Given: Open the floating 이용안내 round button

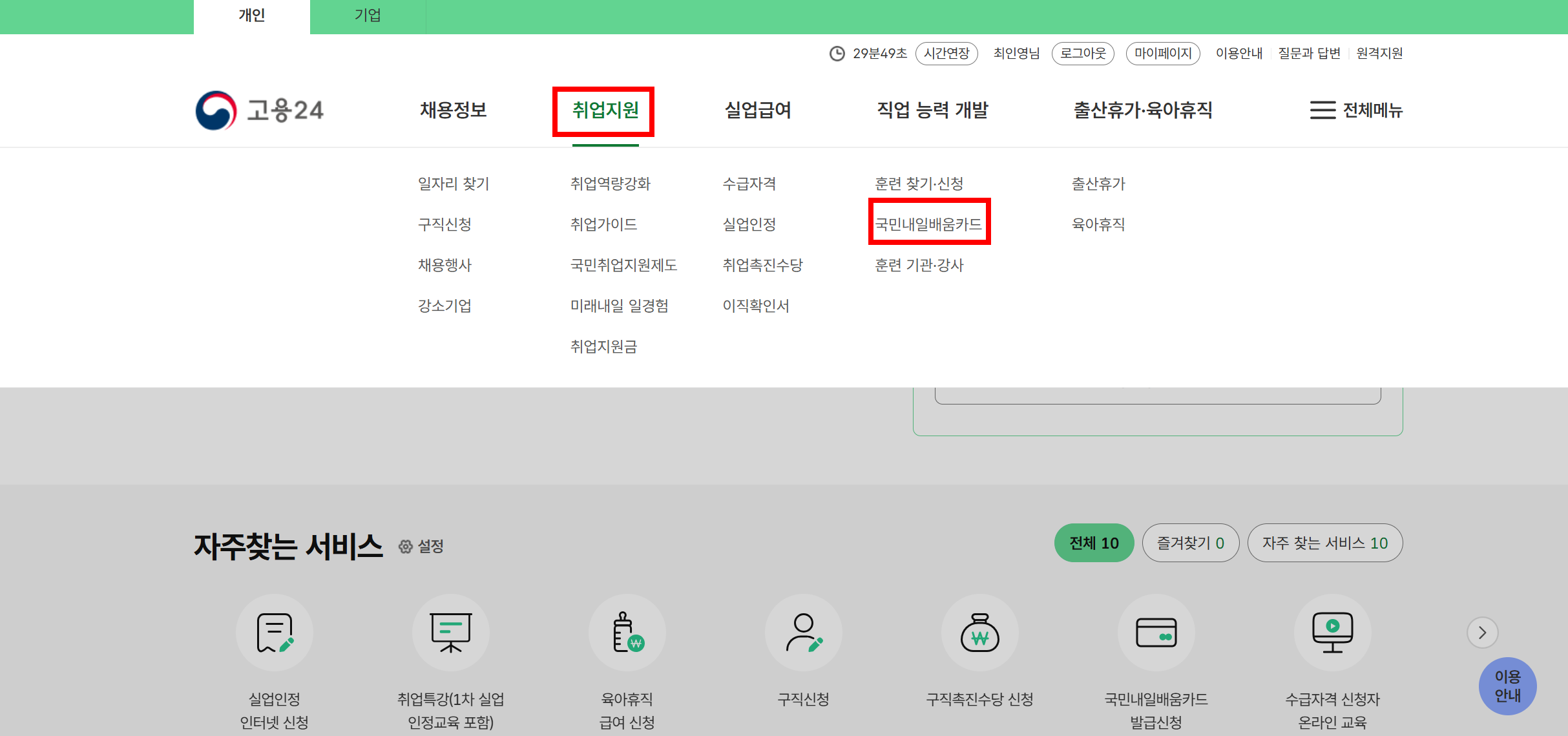Looking at the screenshot, I should (x=1507, y=686).
